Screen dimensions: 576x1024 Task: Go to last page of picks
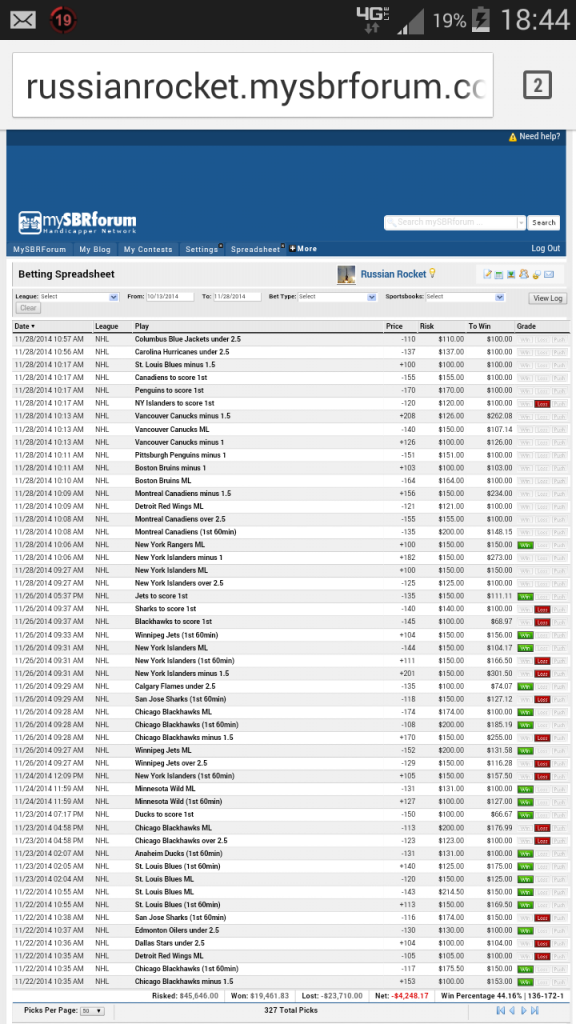[x=535, y=1010]
